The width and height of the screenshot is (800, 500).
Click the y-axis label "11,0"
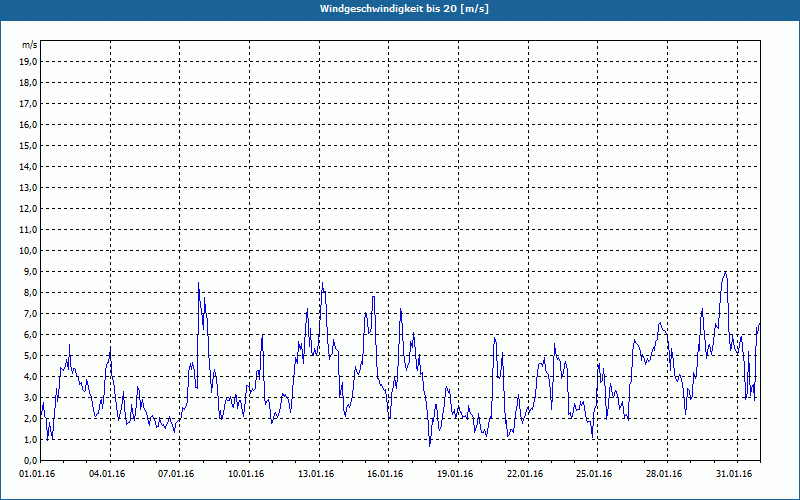click(x=28, y=230)
